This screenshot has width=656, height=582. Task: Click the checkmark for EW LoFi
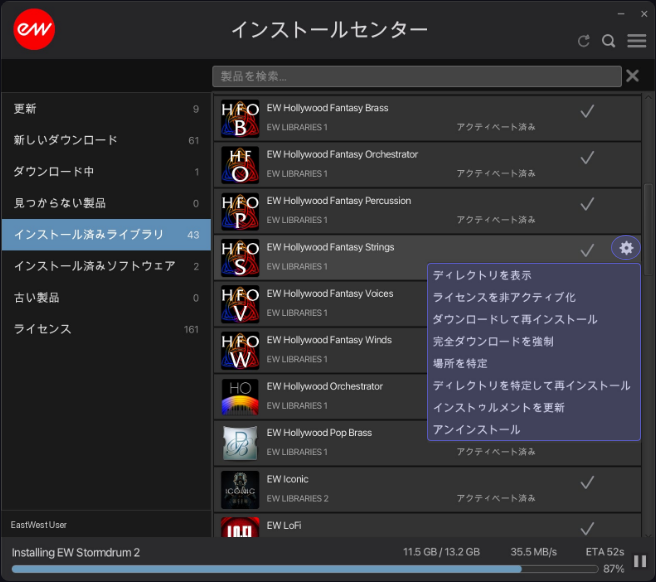[x=587, y=528]
